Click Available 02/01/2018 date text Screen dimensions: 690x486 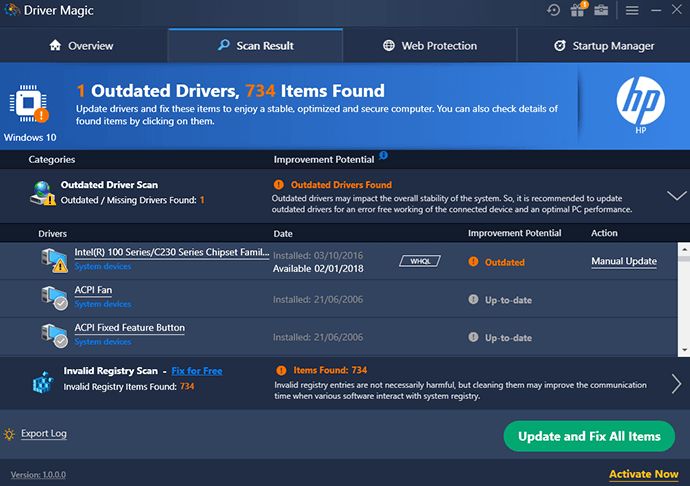[318, 269]
